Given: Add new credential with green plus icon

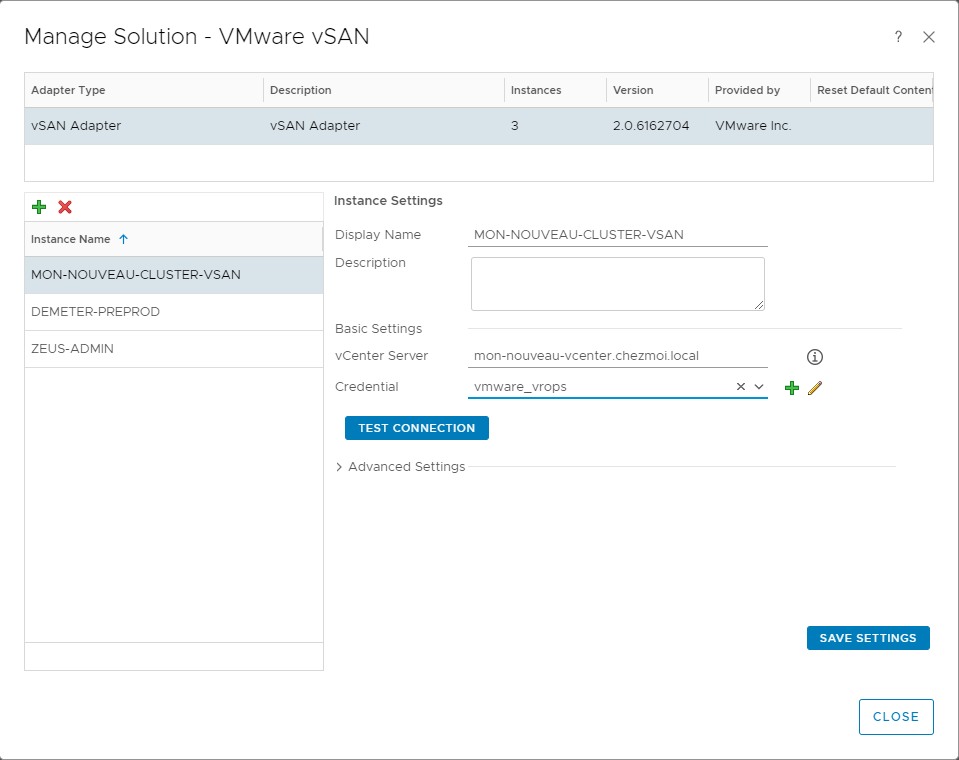Looking at the screenshot, I should click(792, 388).
